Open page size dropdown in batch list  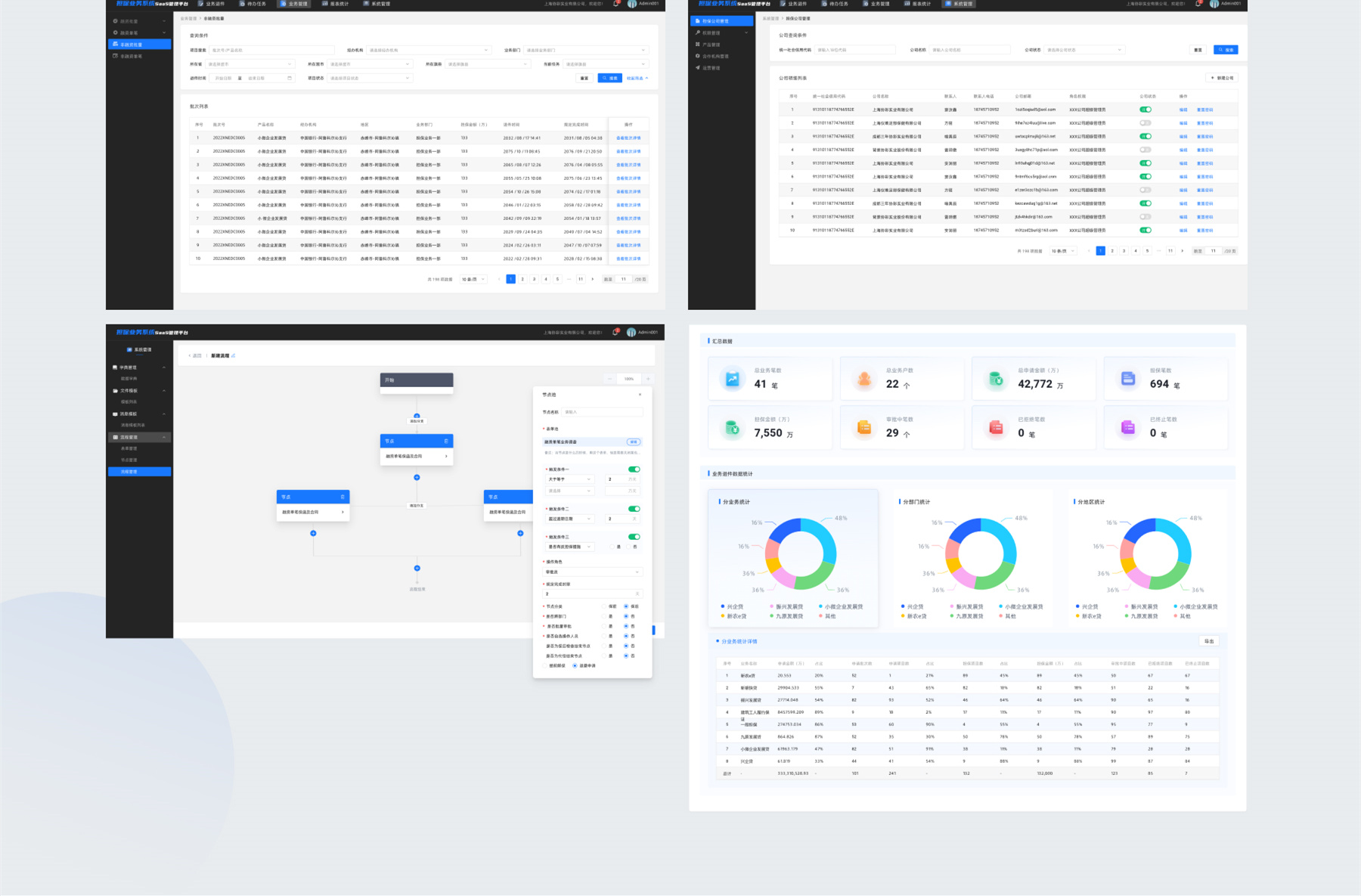point(473,279)
